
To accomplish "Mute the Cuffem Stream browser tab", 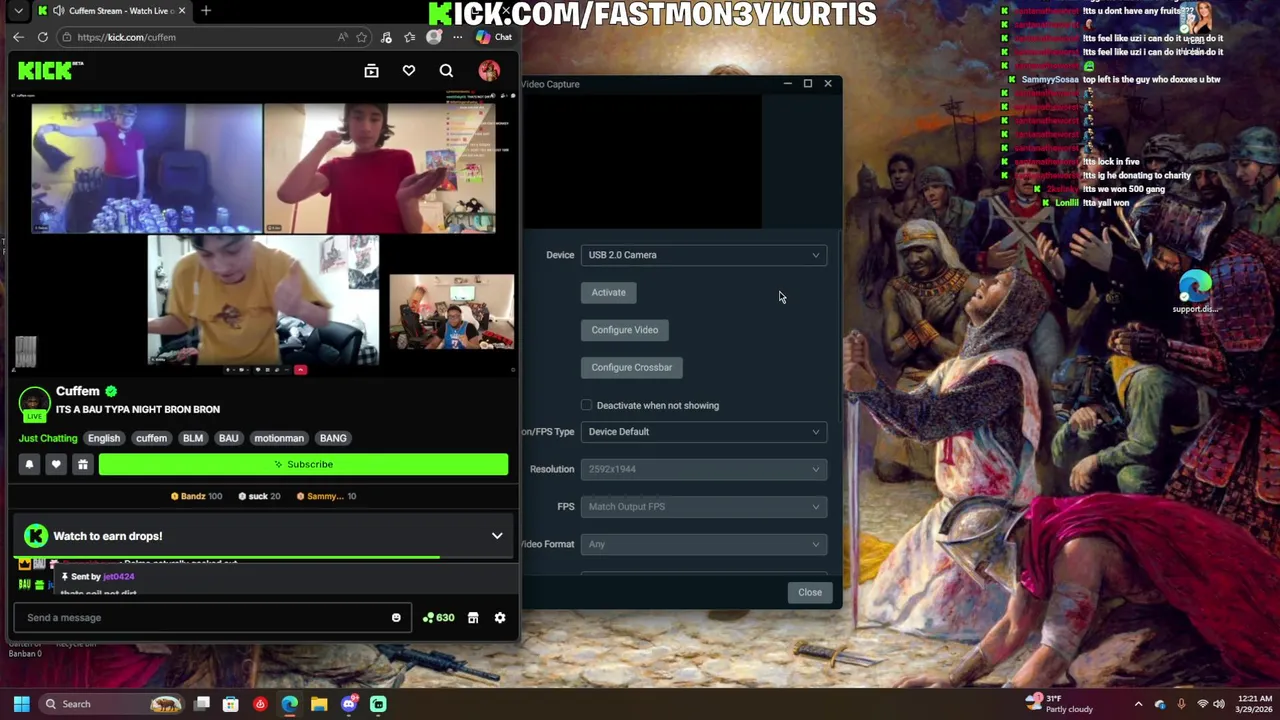I will tap(58, 11).
